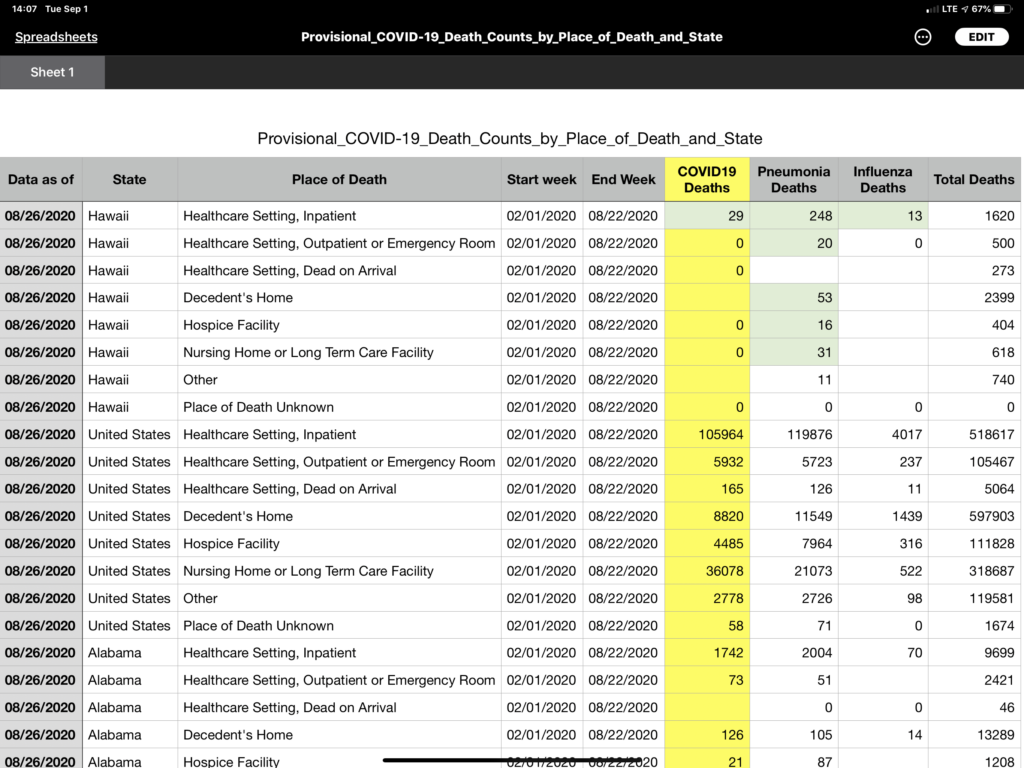Select the United States Other place cell

coord(339,598)
